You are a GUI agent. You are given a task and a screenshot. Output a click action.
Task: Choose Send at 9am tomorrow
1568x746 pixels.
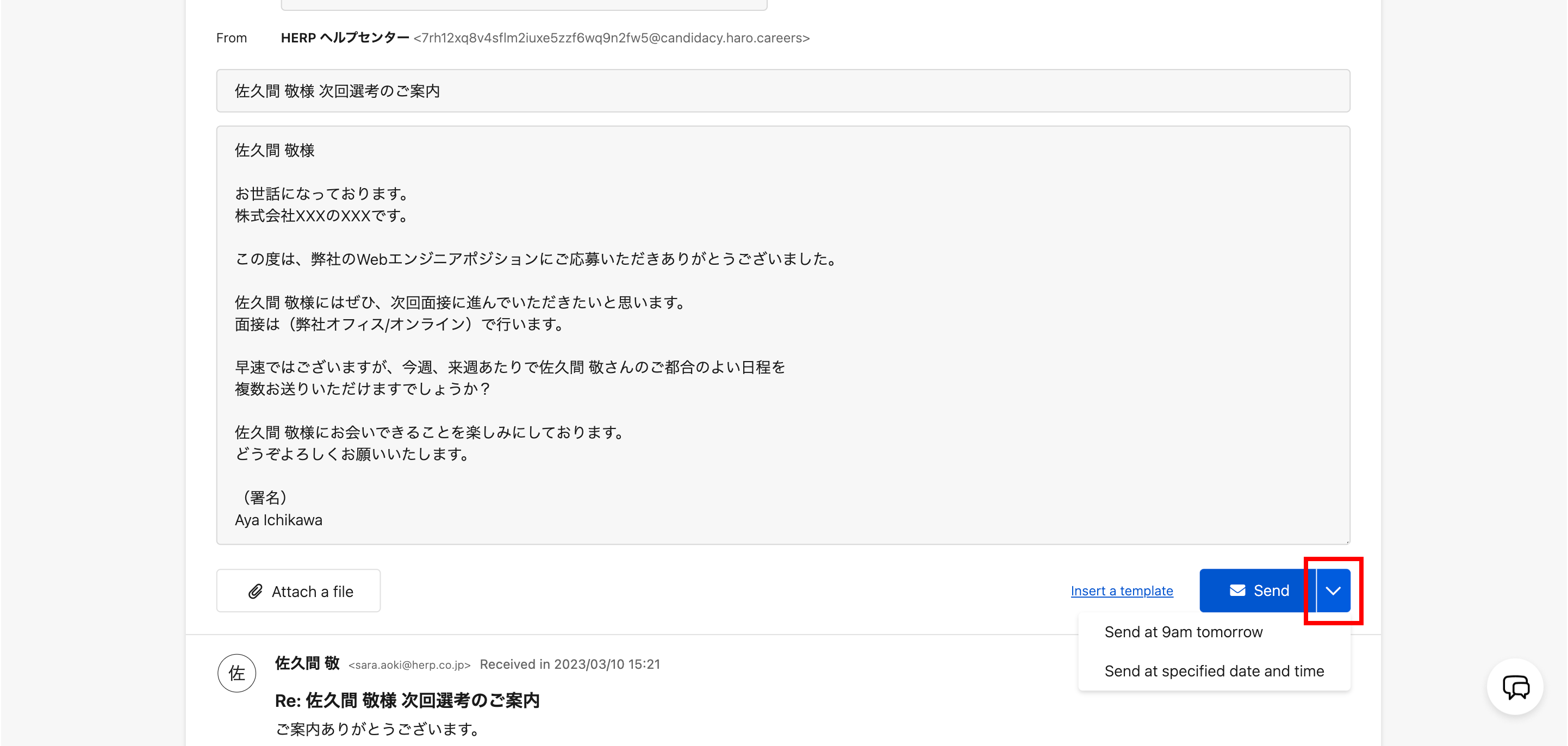[x=1183, y=631]
